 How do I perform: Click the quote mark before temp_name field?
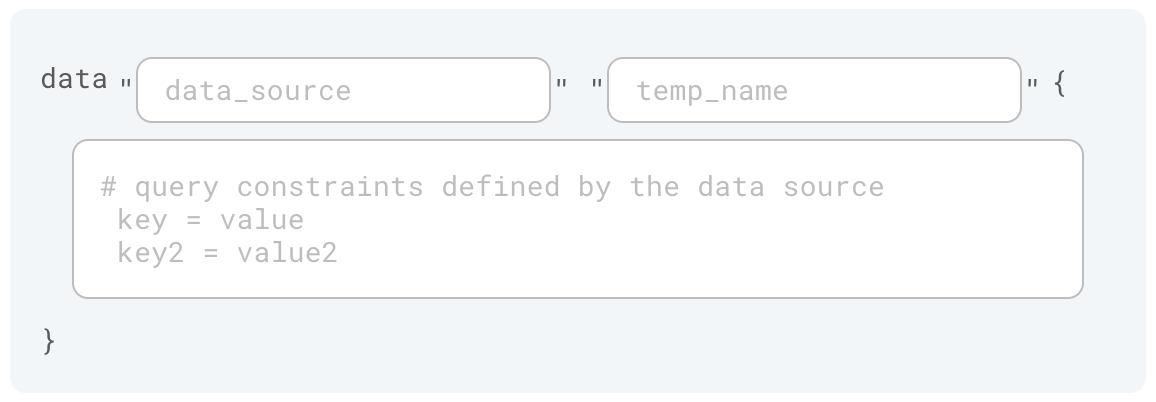coord(597,83)
